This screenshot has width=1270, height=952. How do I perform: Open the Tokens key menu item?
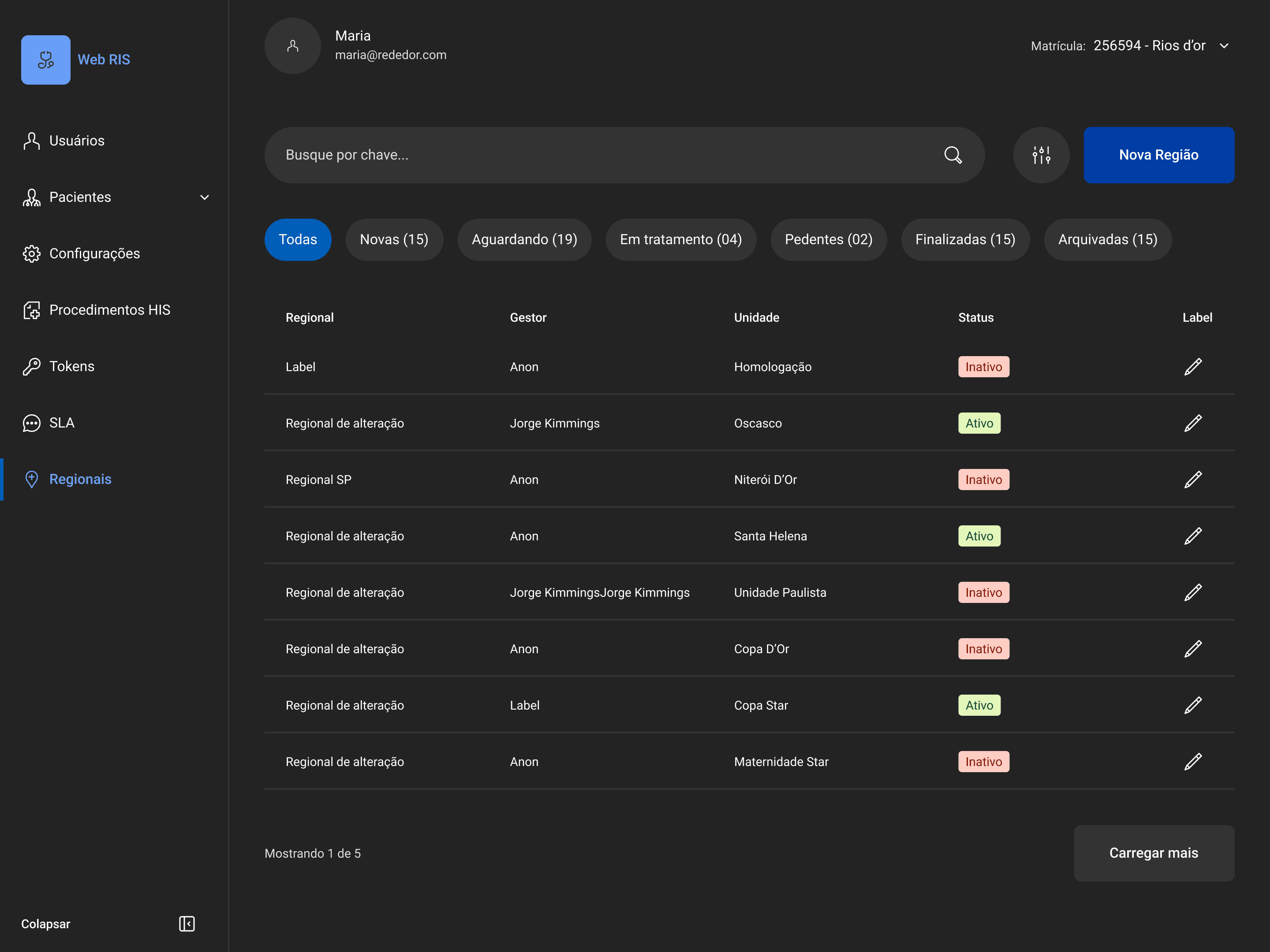pos(71,366)
